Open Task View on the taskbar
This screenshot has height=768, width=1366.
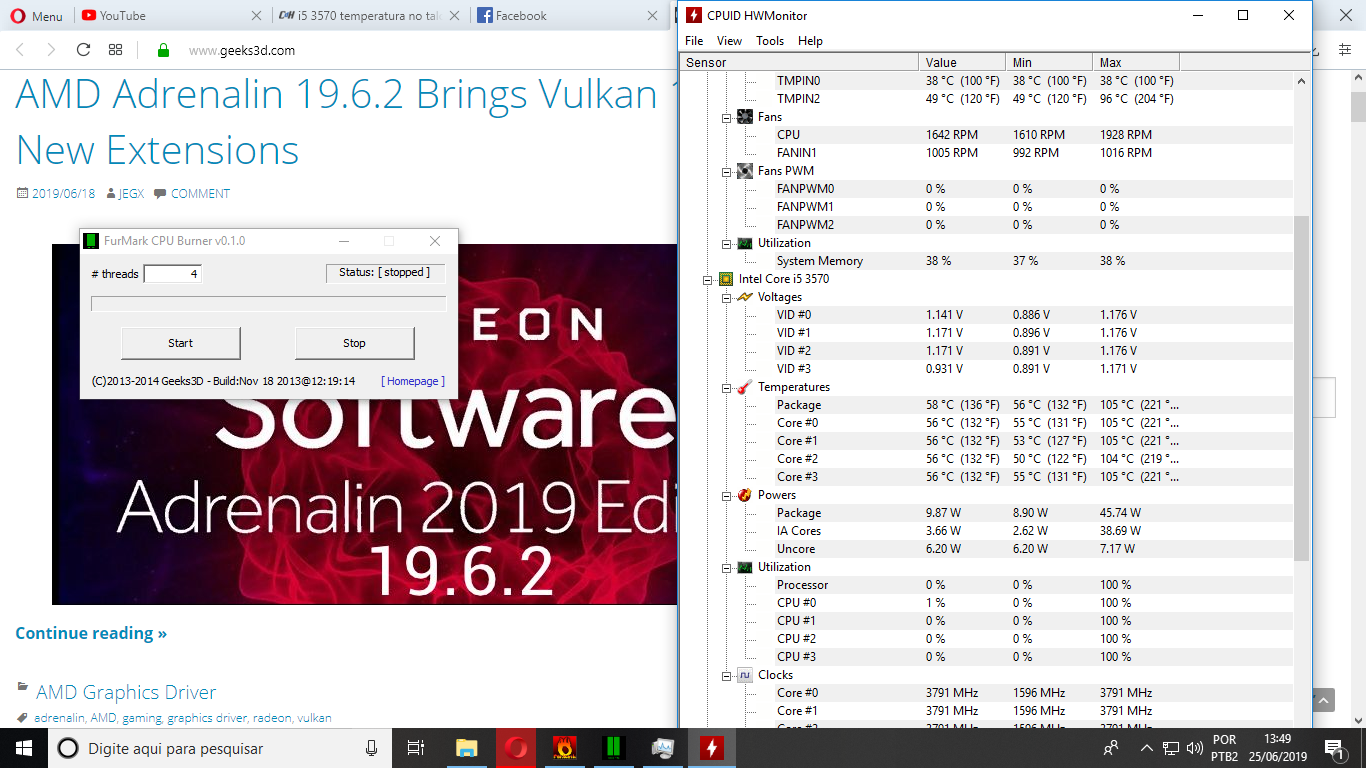pyautogui.click(x=416, y=748)
